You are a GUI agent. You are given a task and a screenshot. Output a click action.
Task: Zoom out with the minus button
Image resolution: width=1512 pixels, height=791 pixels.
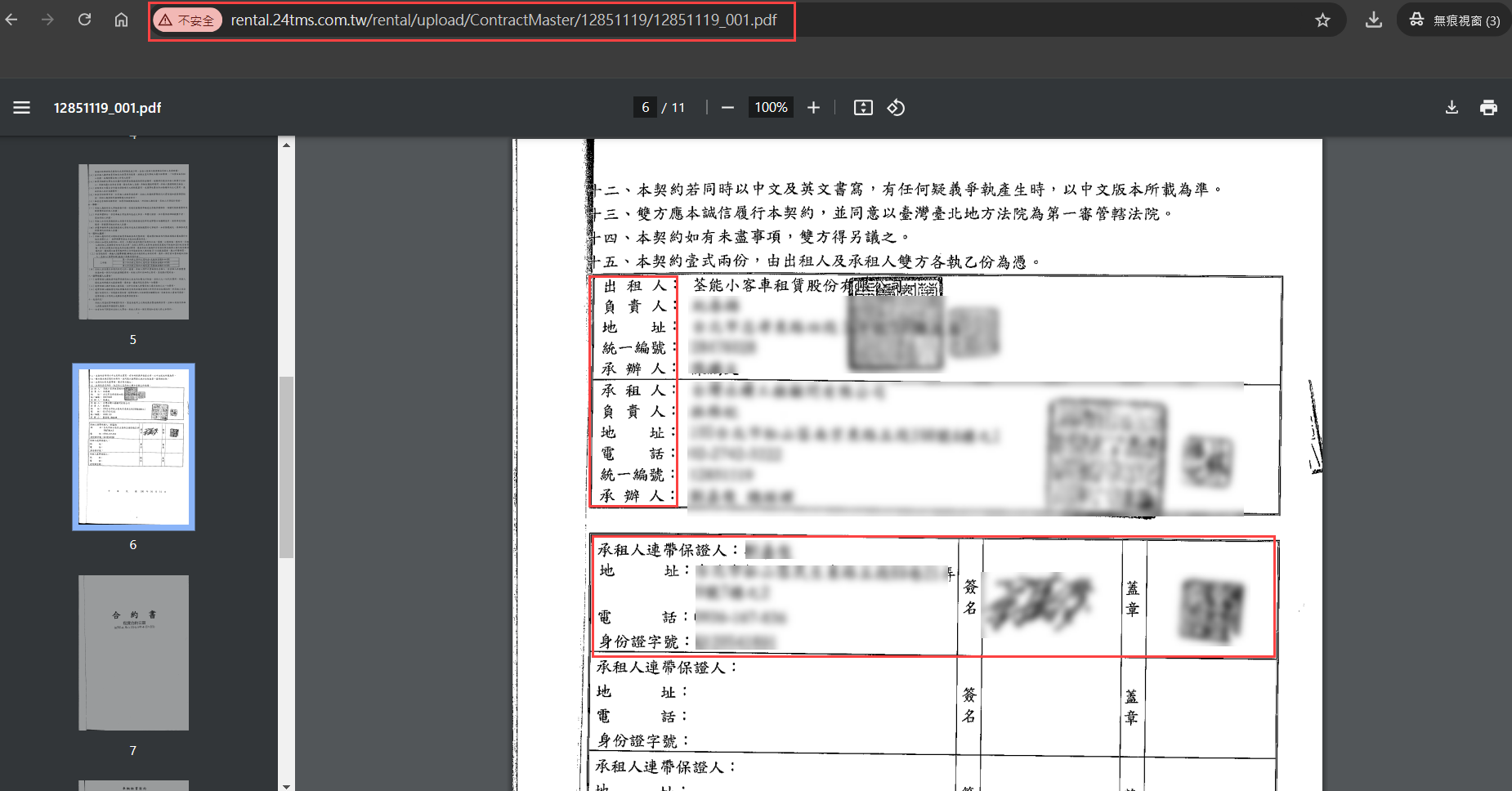tap(727, 108)
